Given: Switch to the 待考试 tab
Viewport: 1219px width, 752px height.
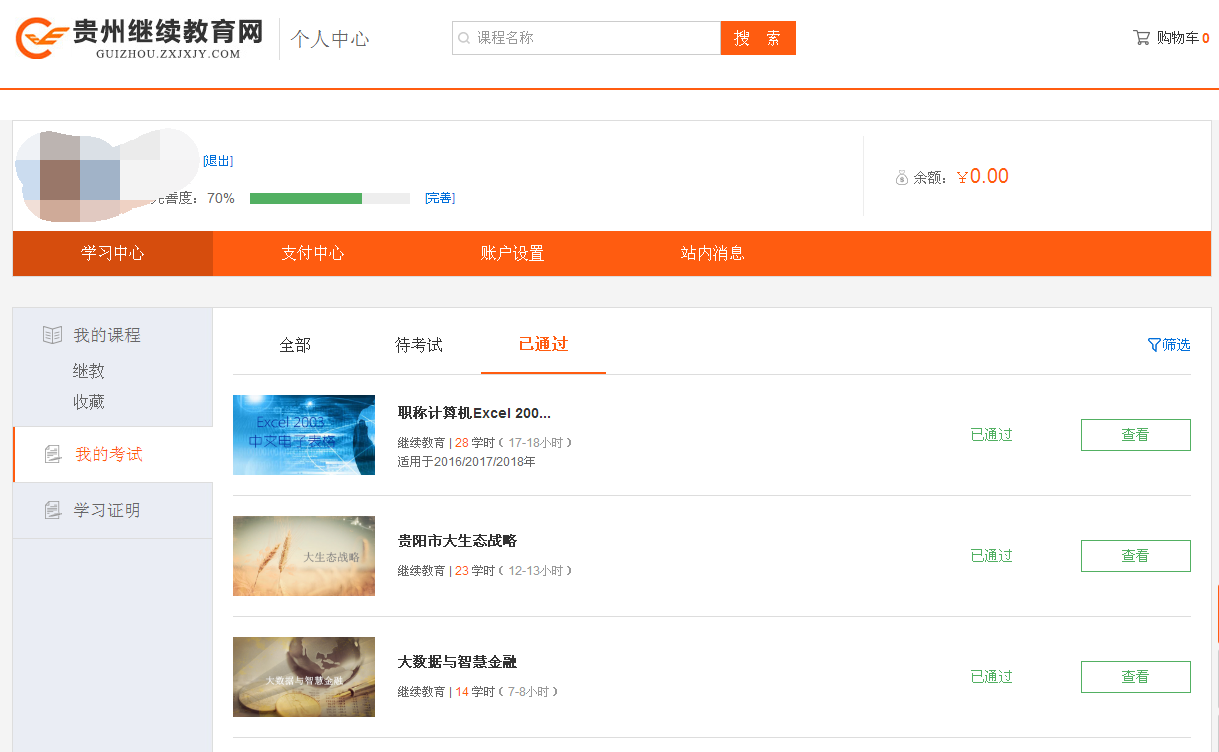Looking at the screenshot, I should click(419, 345).
